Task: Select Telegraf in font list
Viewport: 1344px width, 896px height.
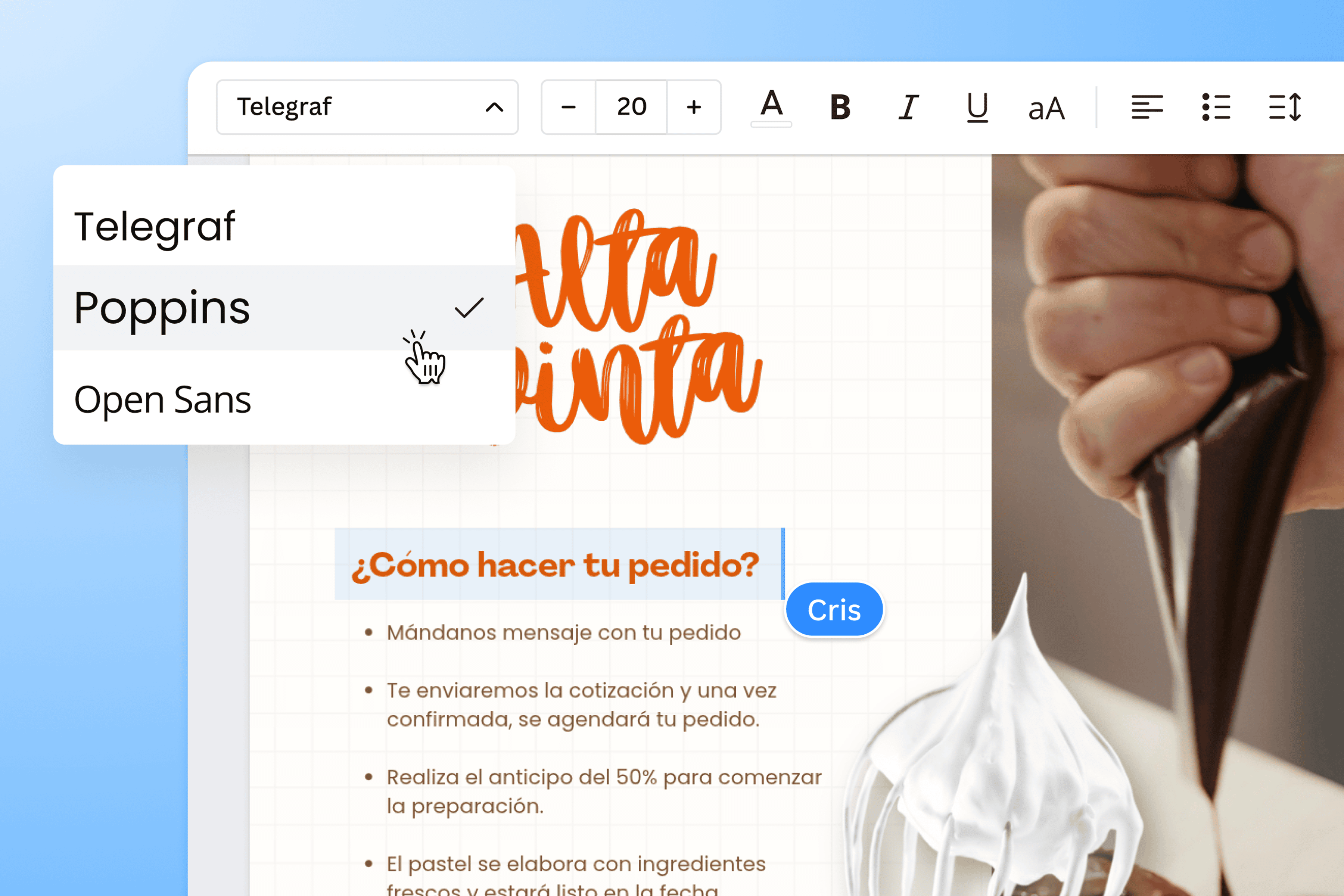Action: [284, 226]
